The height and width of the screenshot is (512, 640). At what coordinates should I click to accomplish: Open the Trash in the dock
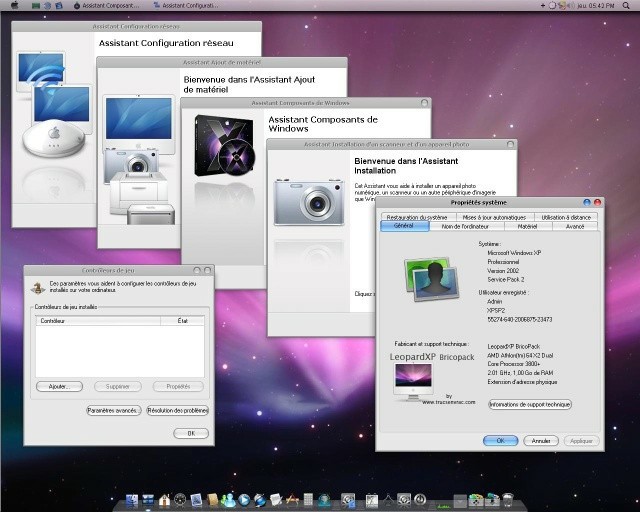point(508,500)
